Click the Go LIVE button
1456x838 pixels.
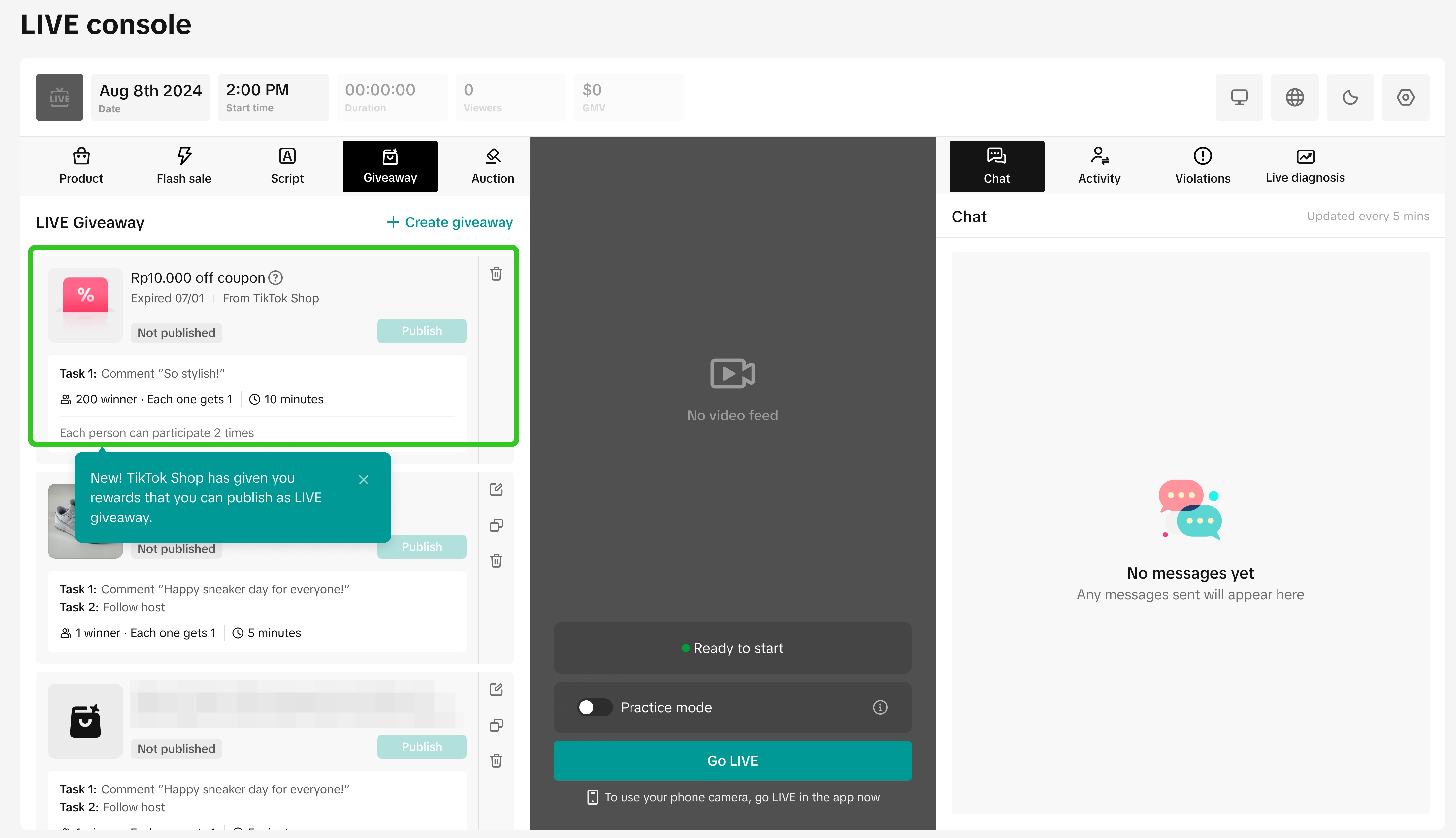(x=732, y=761)
